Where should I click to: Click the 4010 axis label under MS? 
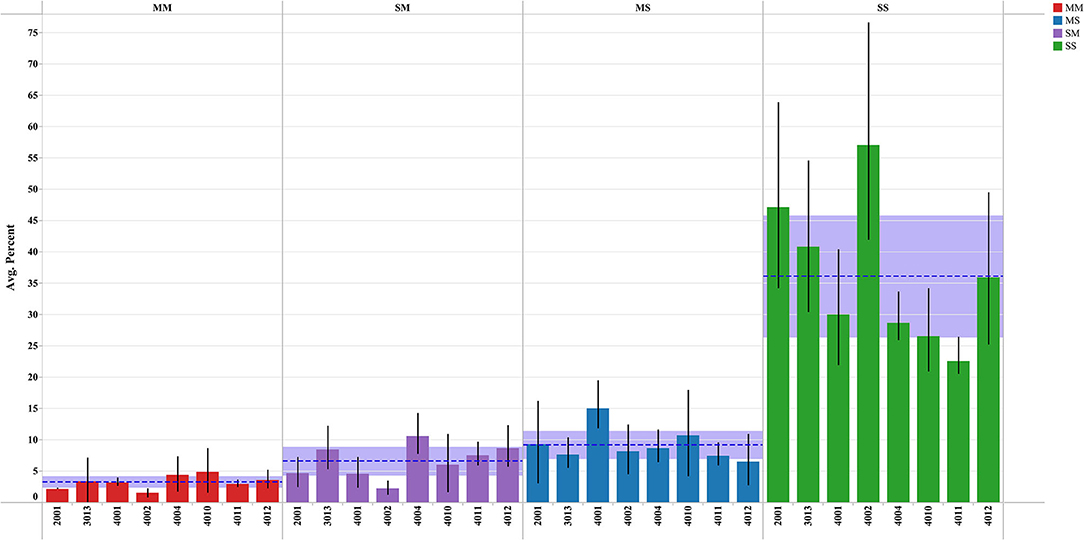click(688, 516)
